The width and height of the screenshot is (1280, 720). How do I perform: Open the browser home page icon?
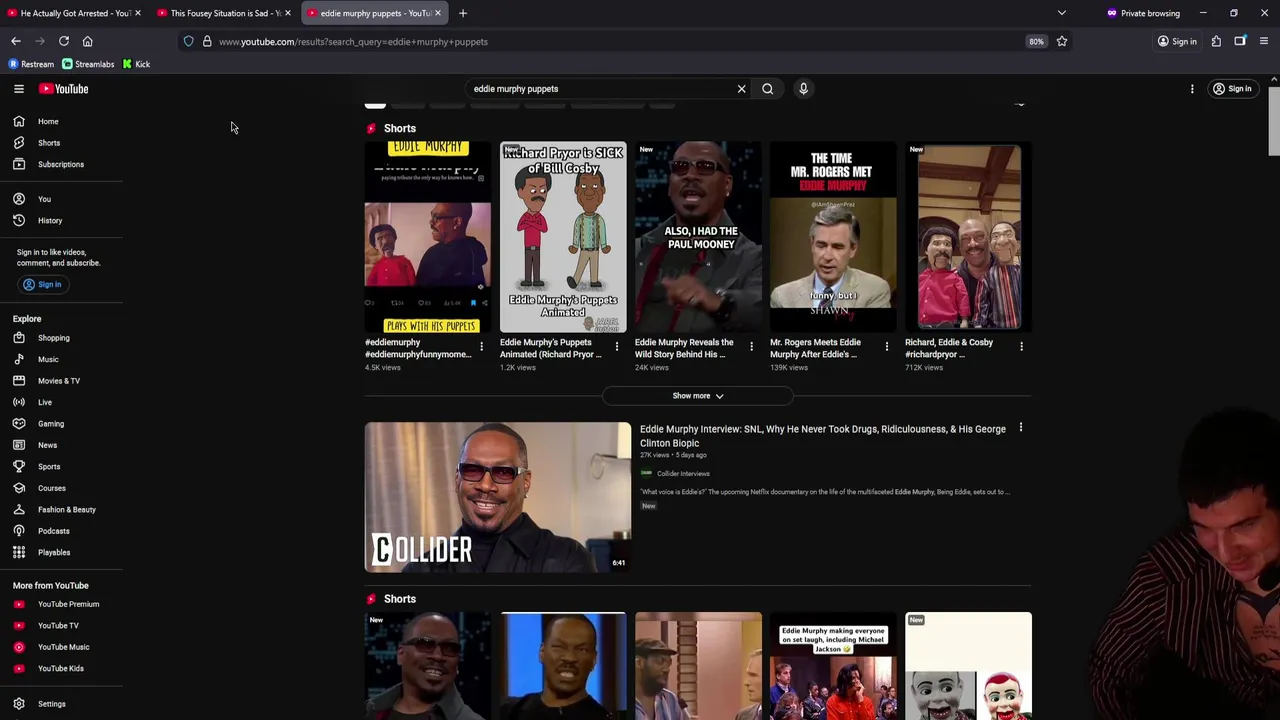pos(87,41)
